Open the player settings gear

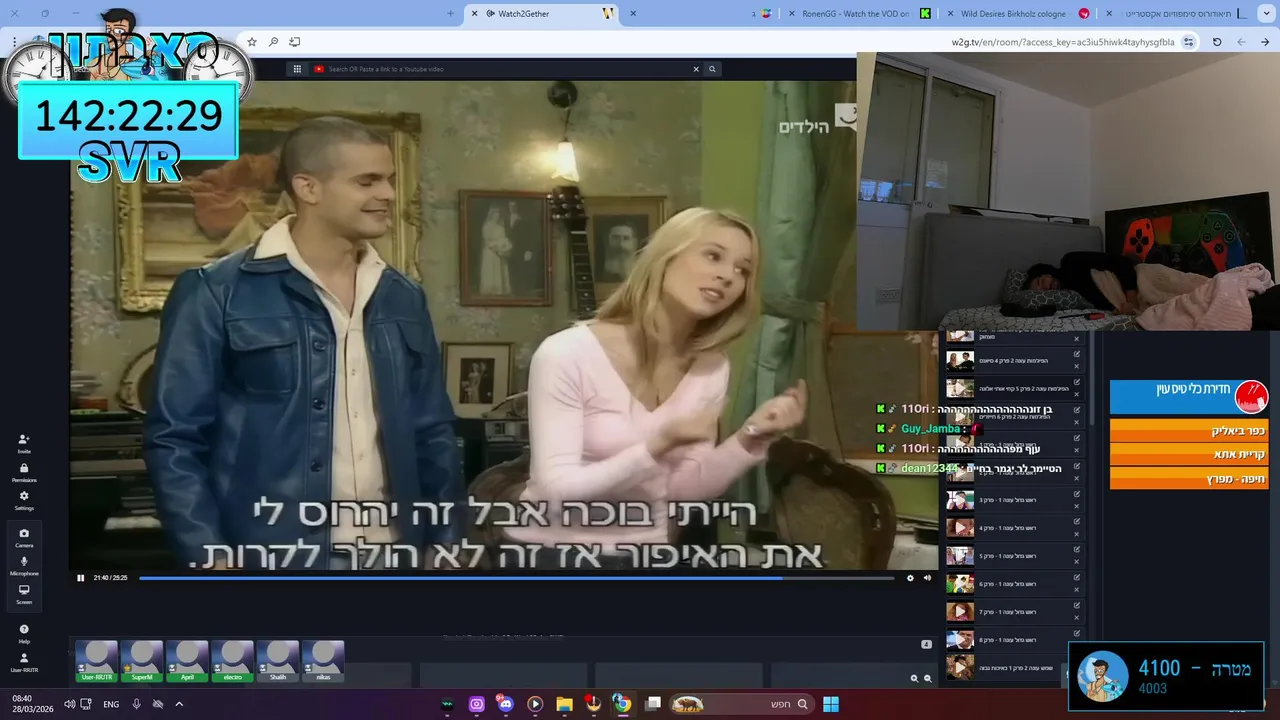pyautogui.click(x=910, y=578)
